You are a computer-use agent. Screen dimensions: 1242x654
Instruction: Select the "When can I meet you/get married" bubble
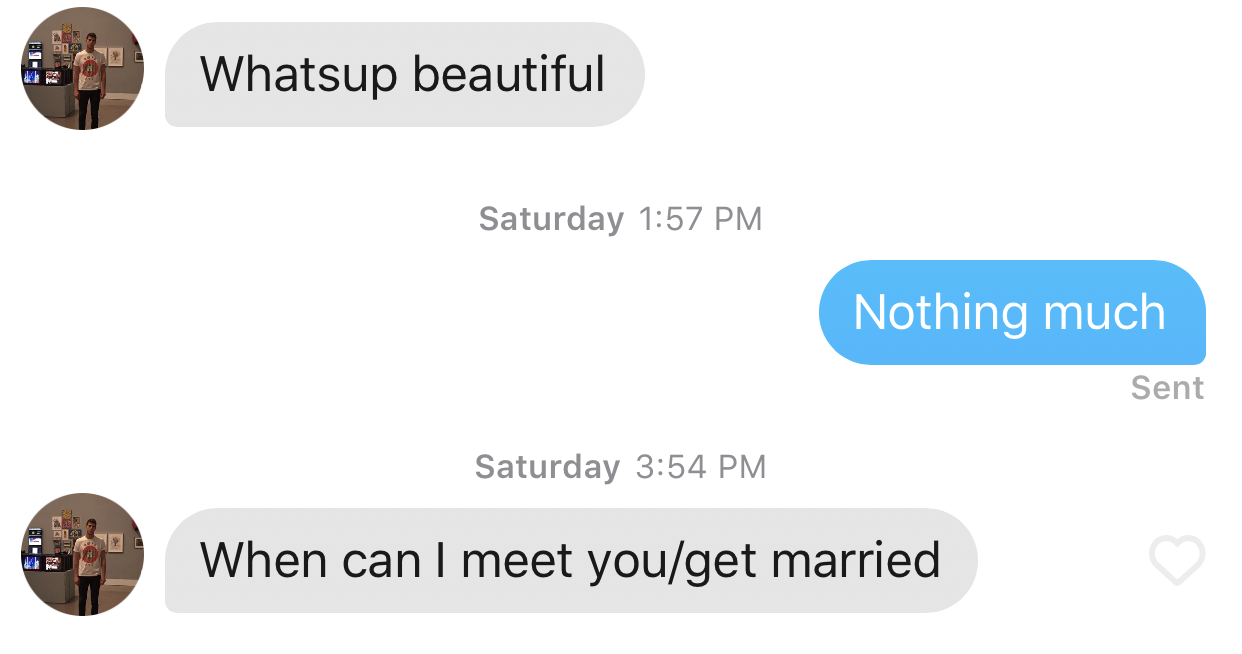click(570, 560)
